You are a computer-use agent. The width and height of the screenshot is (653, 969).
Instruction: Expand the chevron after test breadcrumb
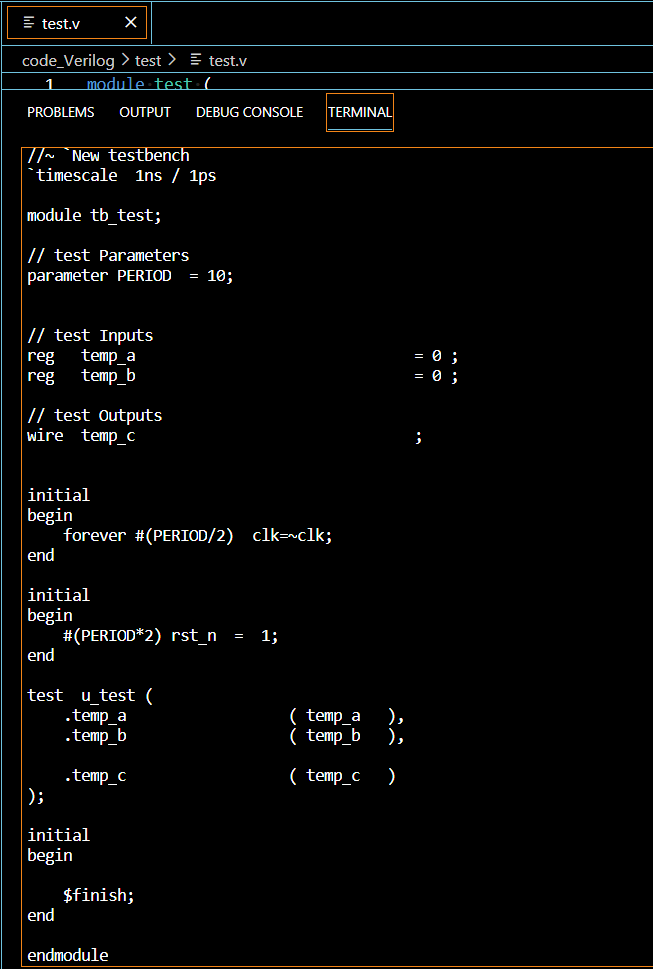[170, 60]
